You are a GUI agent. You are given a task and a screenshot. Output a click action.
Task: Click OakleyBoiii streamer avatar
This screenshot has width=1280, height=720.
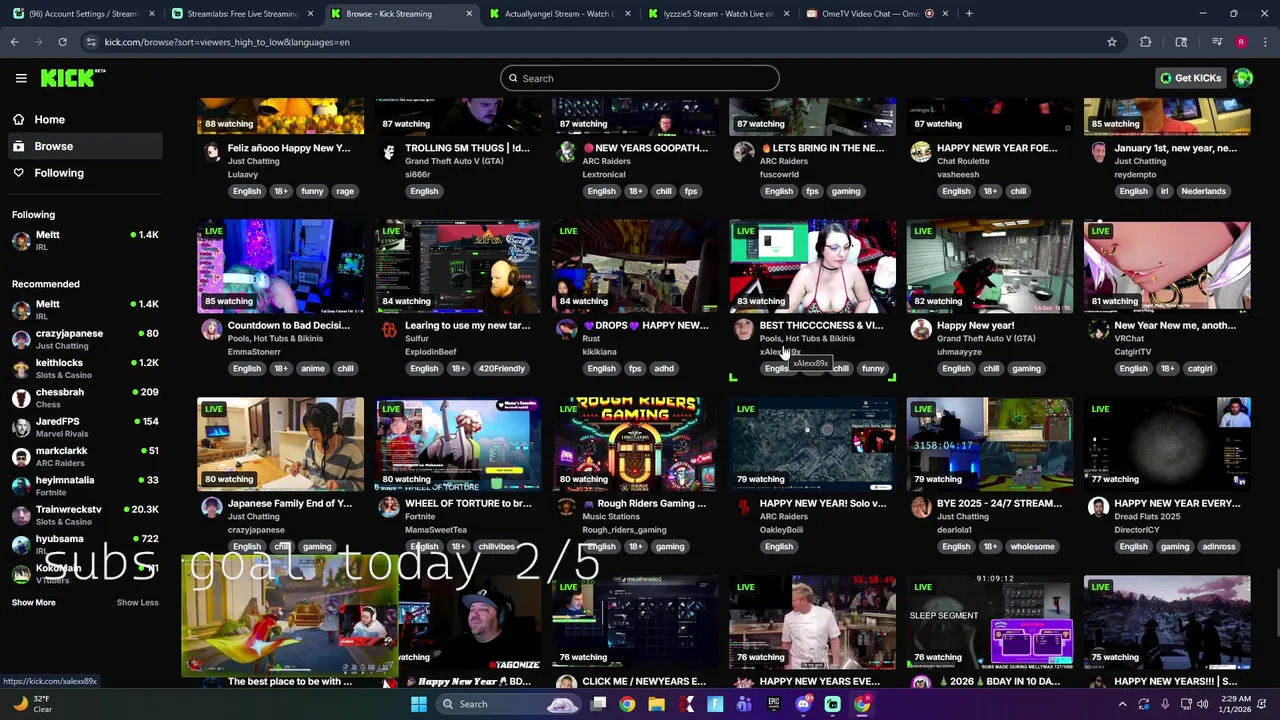744,508
